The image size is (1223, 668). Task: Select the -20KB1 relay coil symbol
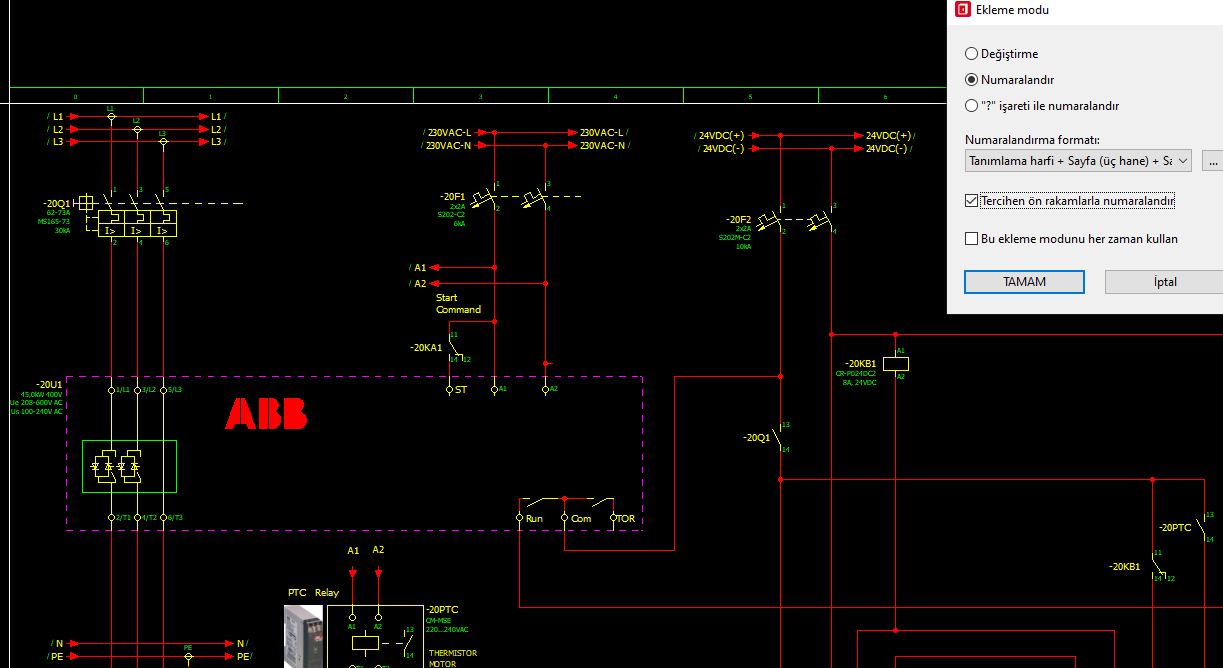click(x=897, y=364)
